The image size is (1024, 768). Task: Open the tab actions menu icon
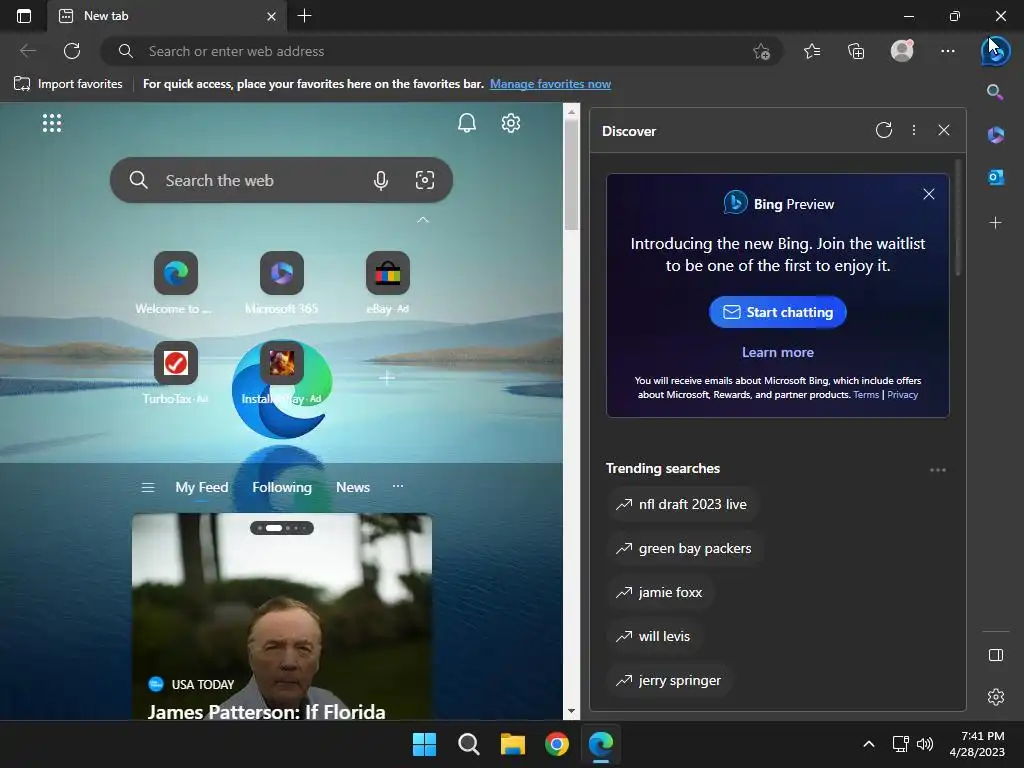coord(24,16)
